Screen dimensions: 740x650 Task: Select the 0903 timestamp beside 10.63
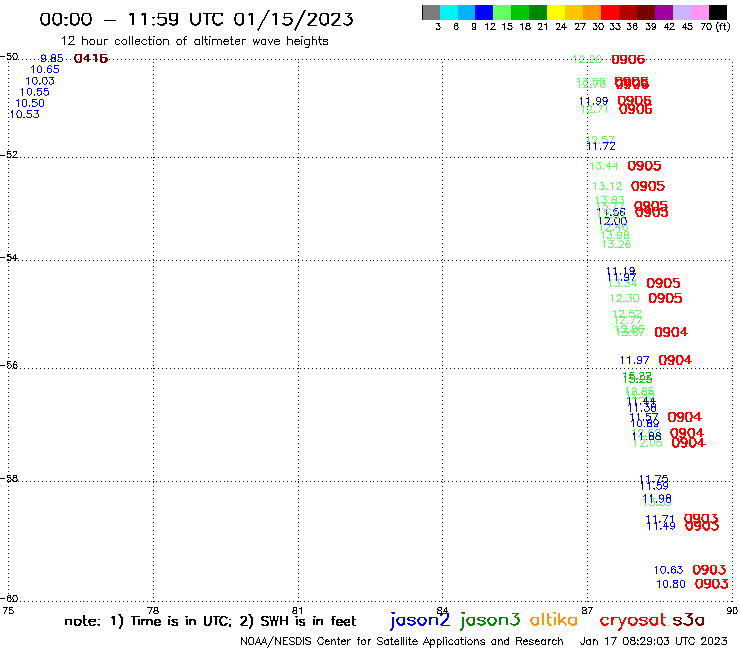click(x=709, y=570)
